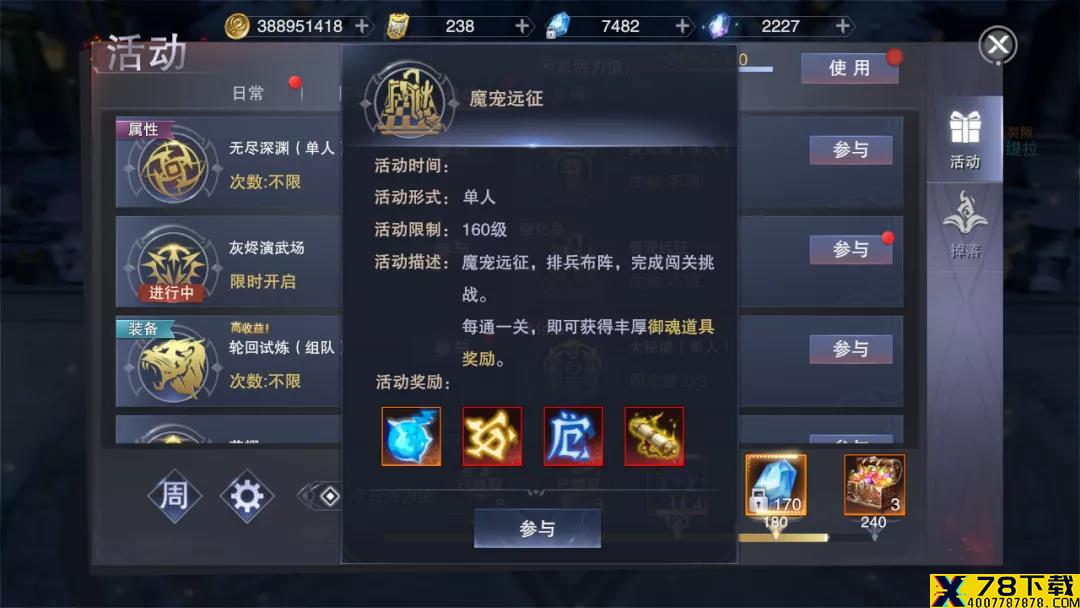The height and width of the screenshot is (608, 1080).
Task: Close the activity window
Action: (x=998, y=45)
